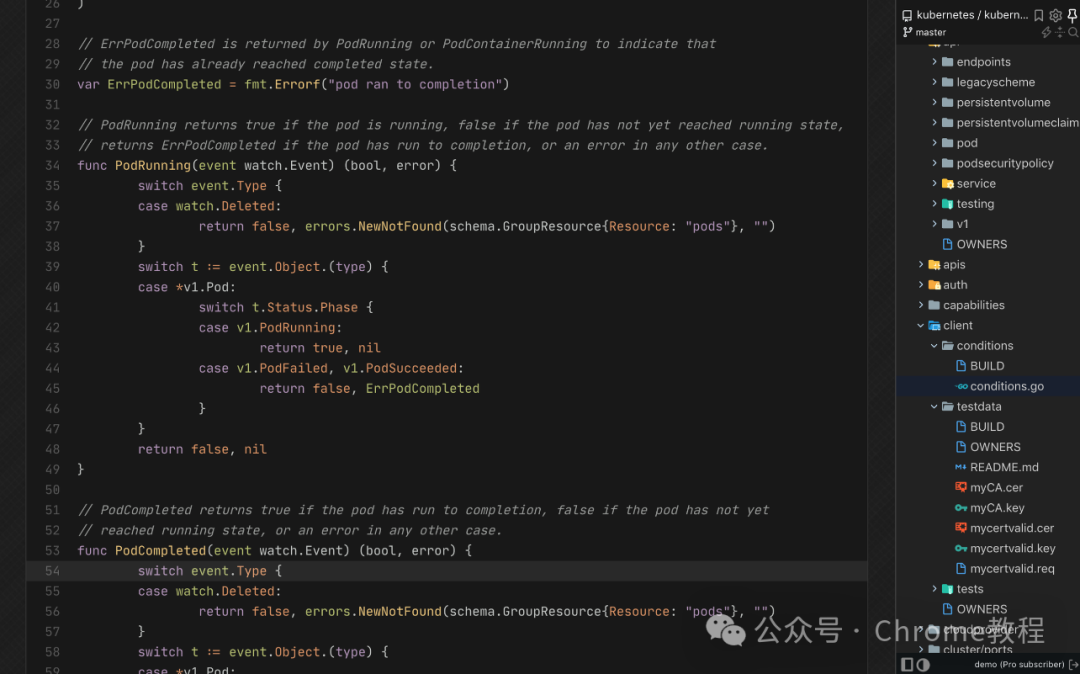Select the auth folder name
Image resolution: width=1080 pixels, height=674 pixels.
[x=955, y=285]
